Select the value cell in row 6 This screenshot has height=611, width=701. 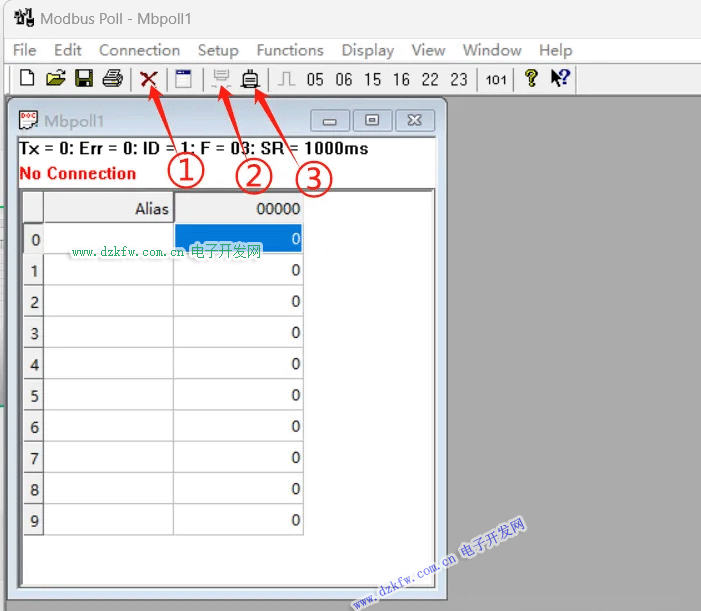(239, 426)
